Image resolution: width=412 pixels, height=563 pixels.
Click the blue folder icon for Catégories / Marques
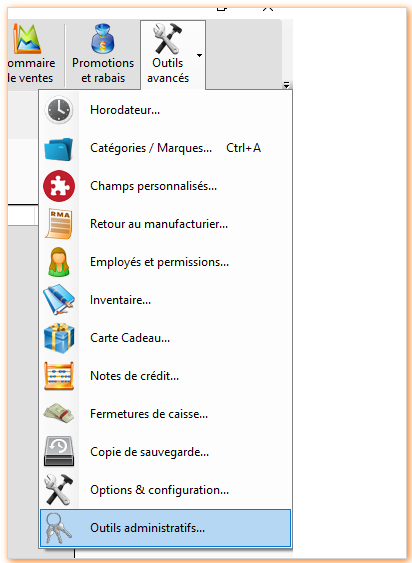[x=59, y=148]
